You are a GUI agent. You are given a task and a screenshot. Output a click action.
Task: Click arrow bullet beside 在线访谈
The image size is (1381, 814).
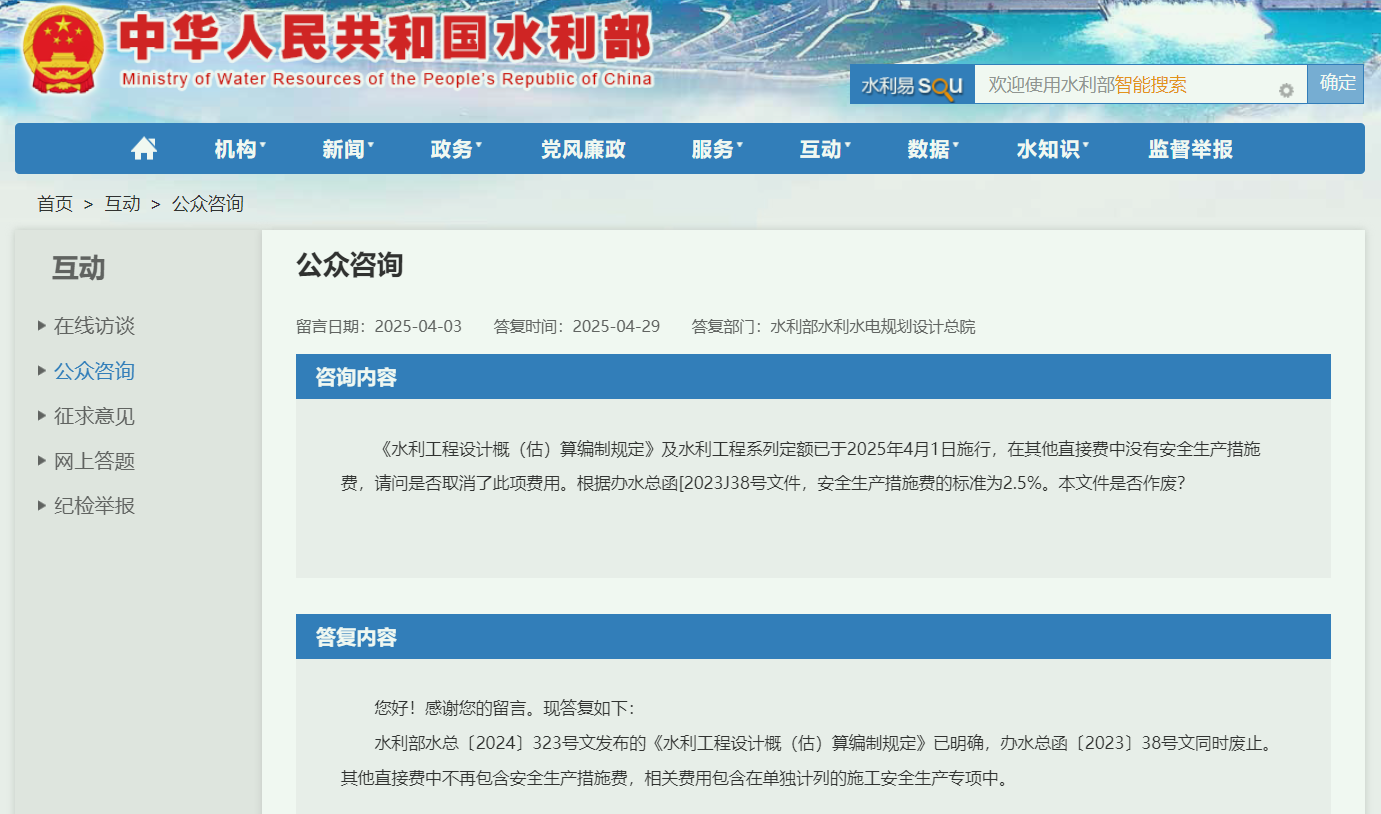point(41,325)
